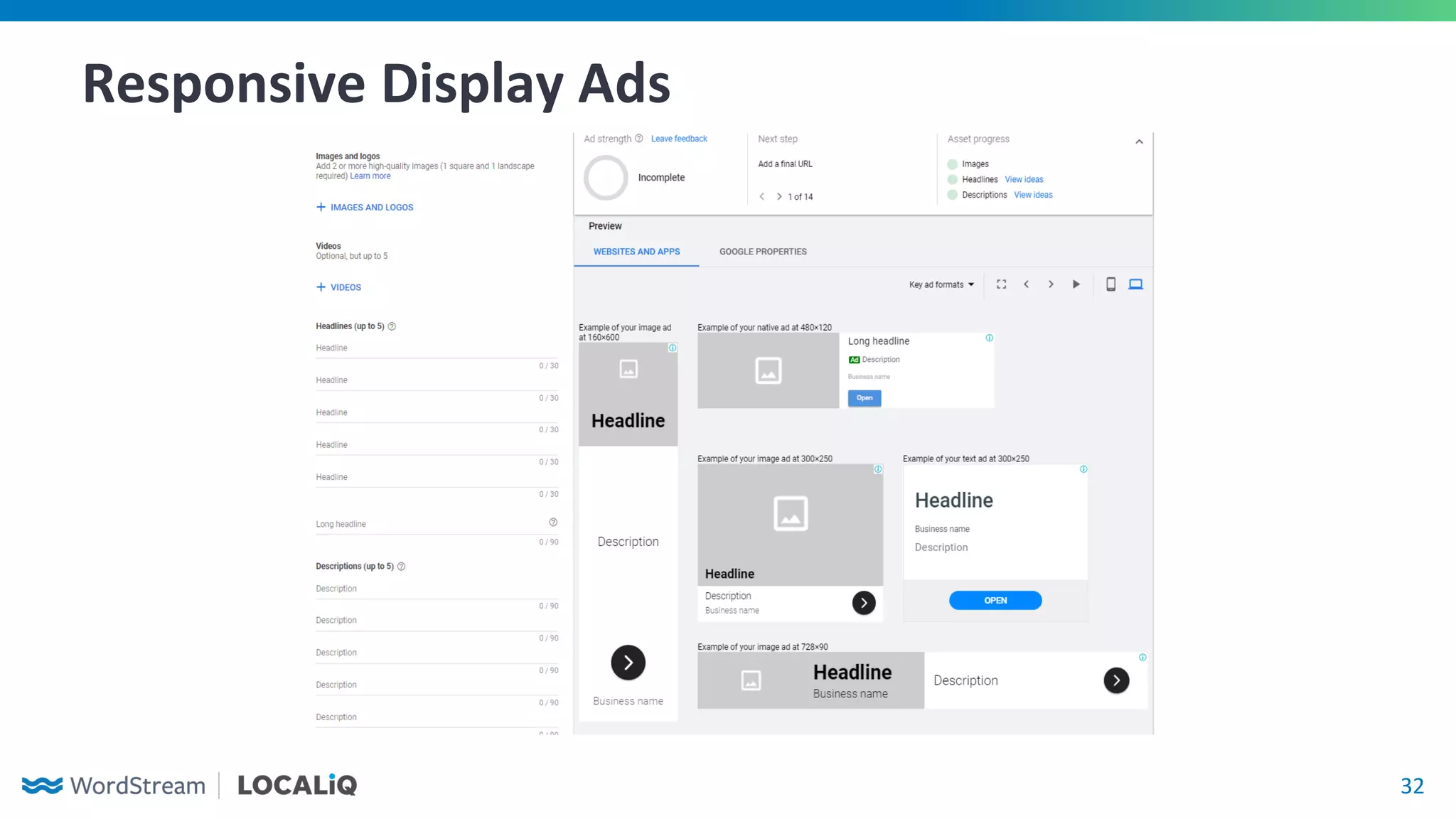Collapse the Asset progress panel
Viewport: 1456px width, 819px height.
(x=1139, y=141)
